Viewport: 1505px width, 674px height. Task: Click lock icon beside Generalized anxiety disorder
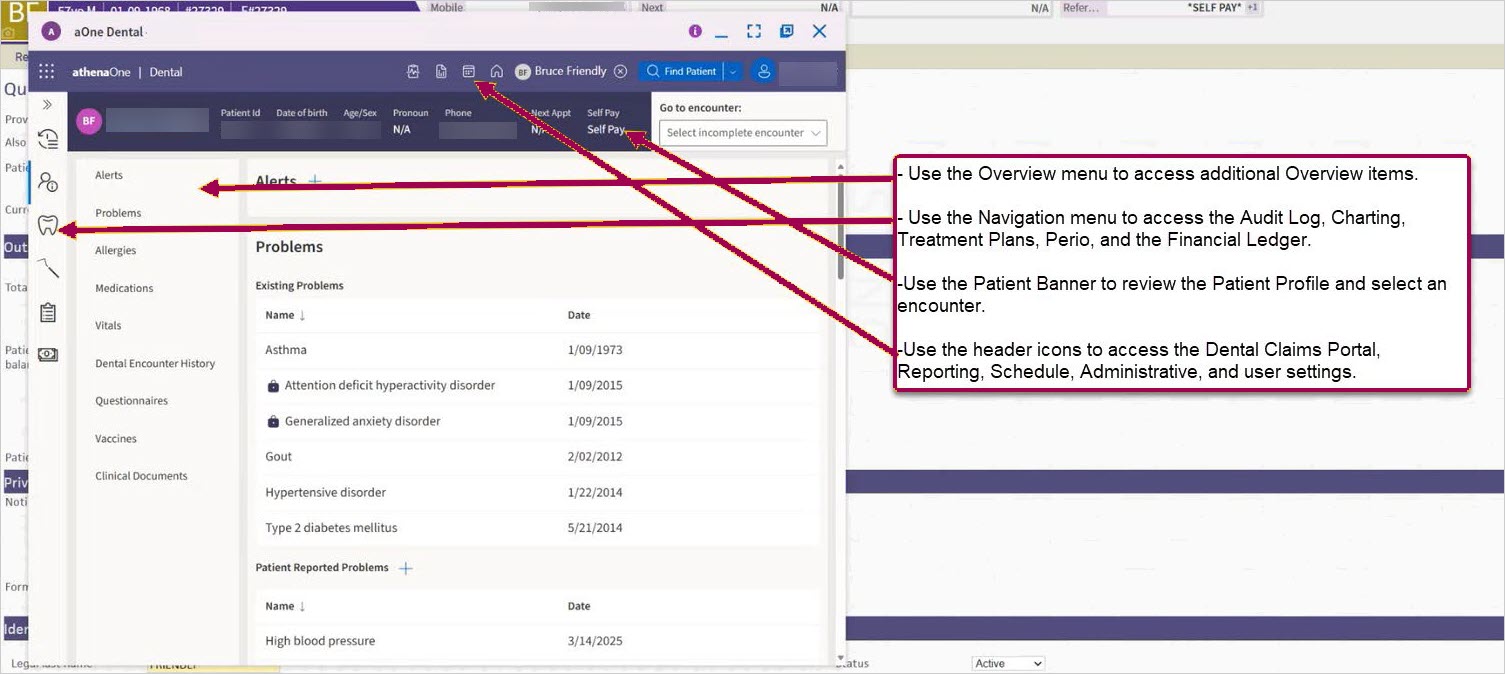(273, 422)
